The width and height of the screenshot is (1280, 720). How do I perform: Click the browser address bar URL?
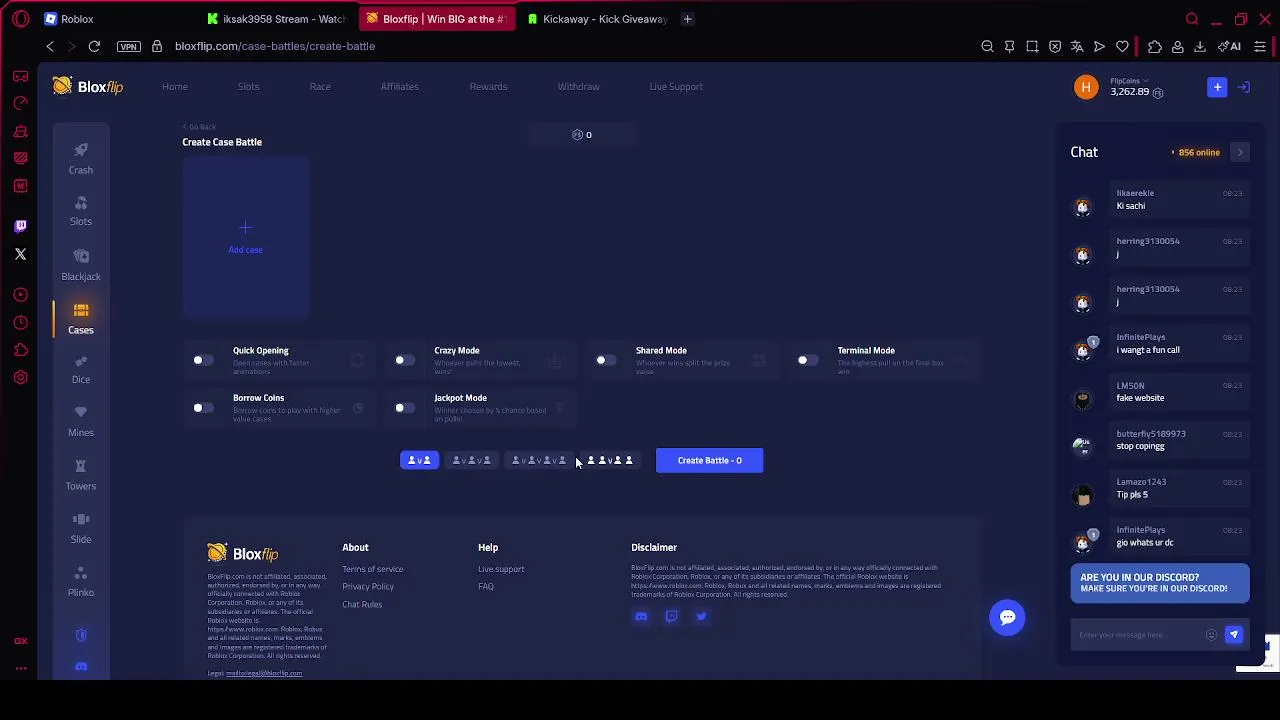coord(275,46)
